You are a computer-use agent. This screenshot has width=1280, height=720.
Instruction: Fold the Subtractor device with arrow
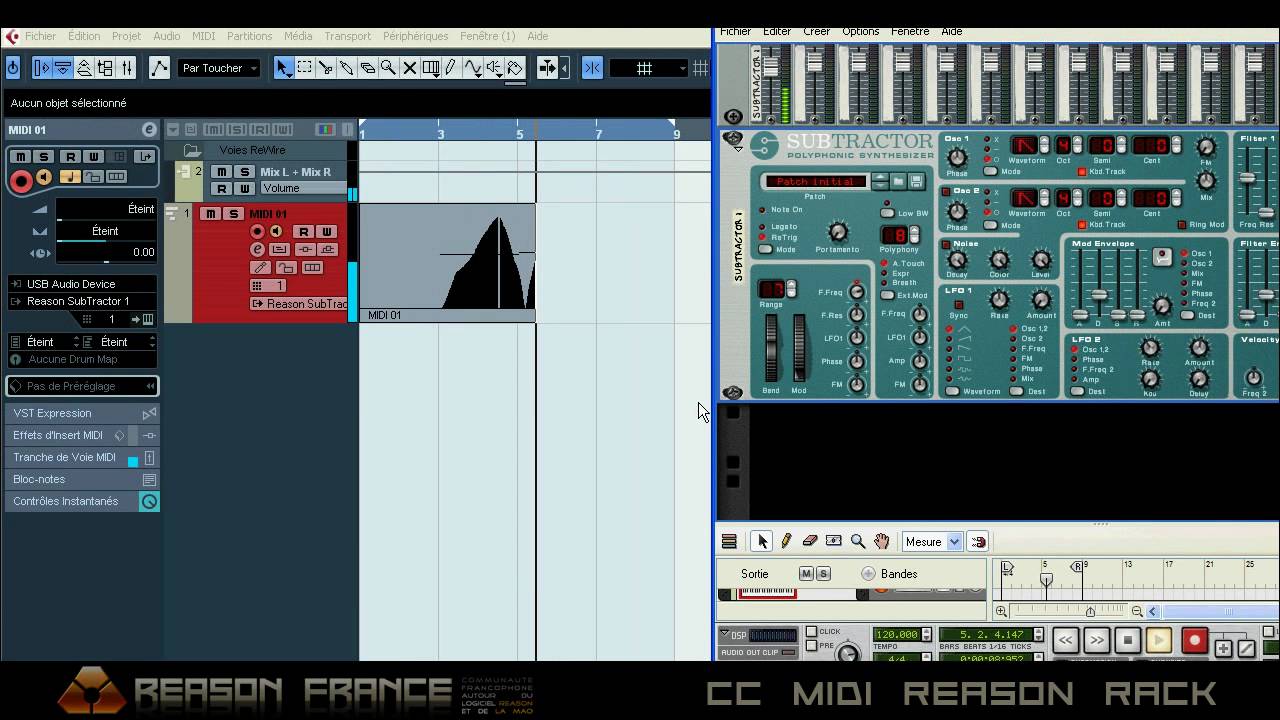click(x=737, y=148)
